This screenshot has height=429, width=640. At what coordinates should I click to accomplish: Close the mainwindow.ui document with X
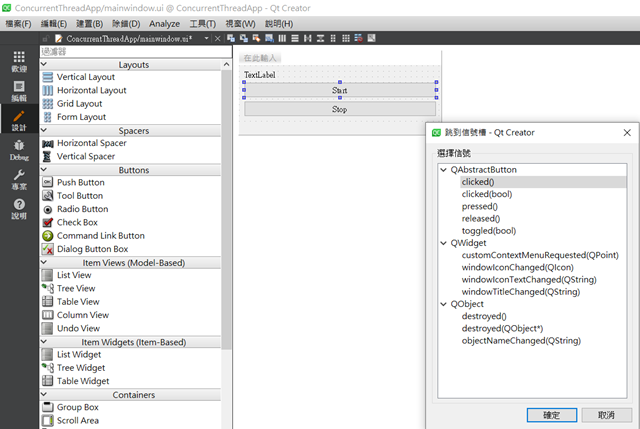[218, 38]
